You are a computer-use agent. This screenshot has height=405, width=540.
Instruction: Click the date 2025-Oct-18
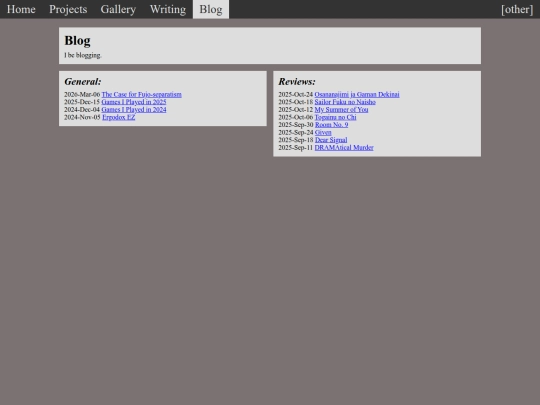(295, 102)
